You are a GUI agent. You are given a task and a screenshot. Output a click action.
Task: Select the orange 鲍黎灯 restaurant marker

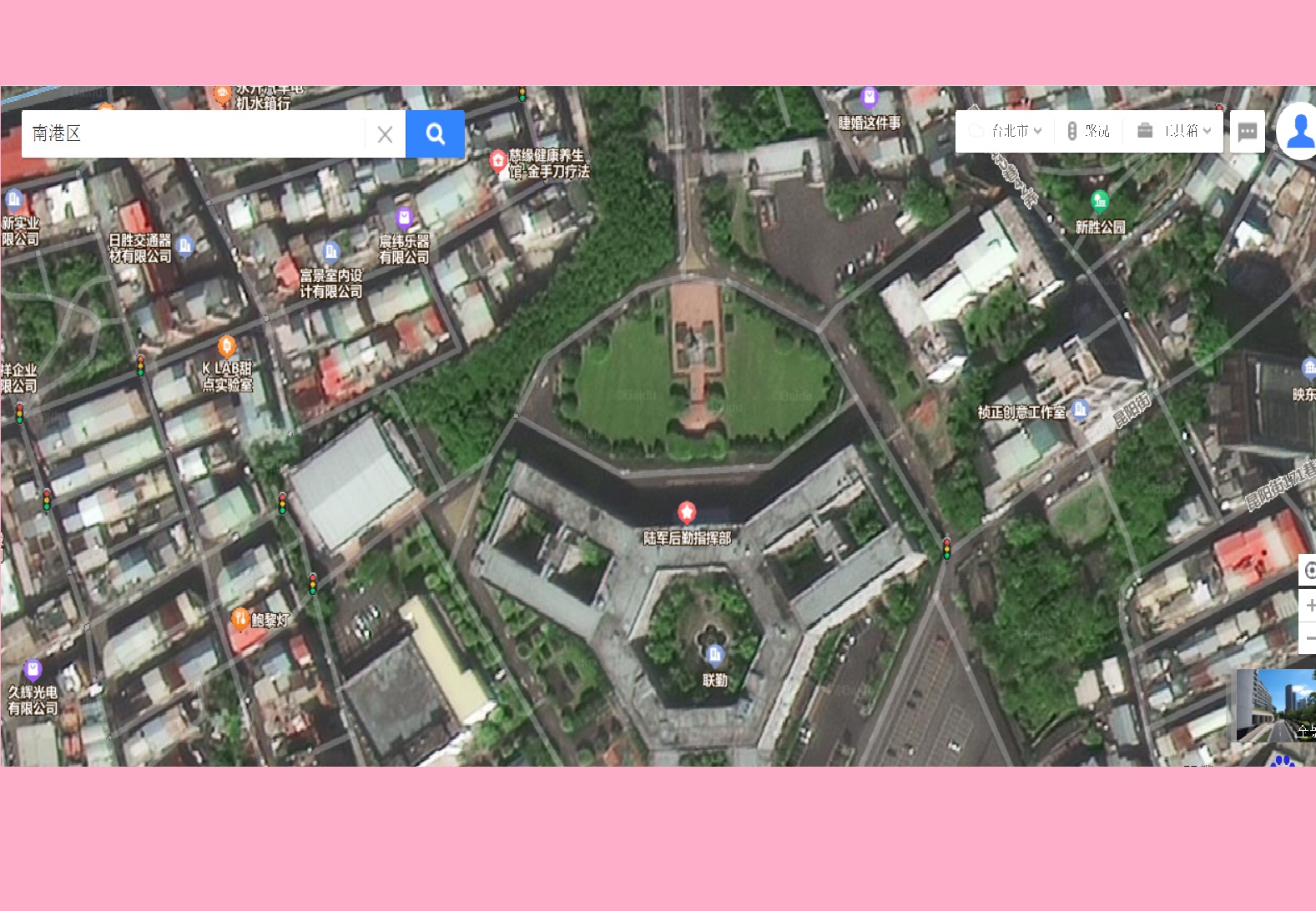coord(240,618)
